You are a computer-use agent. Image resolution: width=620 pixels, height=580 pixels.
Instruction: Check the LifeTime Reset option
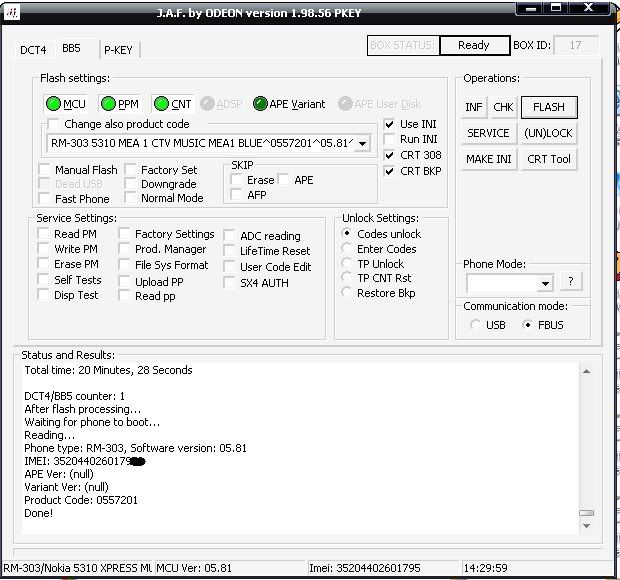(x=229, y=251)
